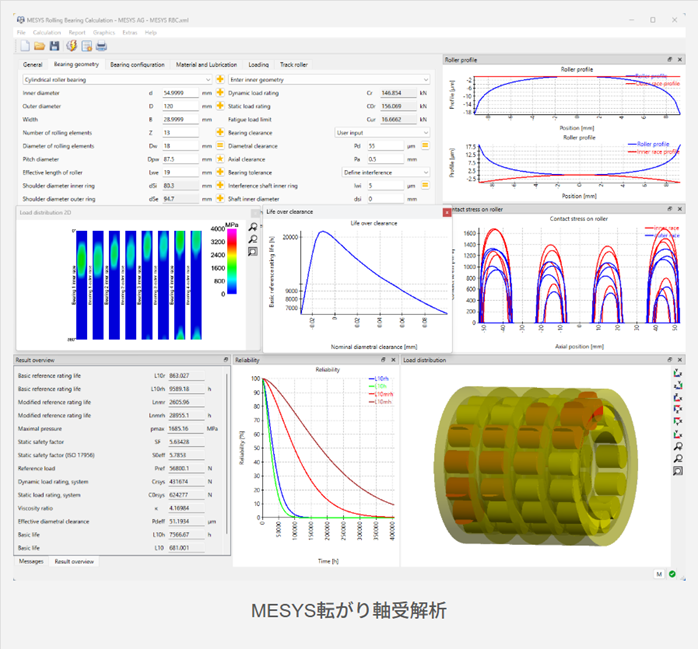Close the Life over clearance panel
Image resolution: width=698 pixels, height=649 pixels.
pos(447,213)
